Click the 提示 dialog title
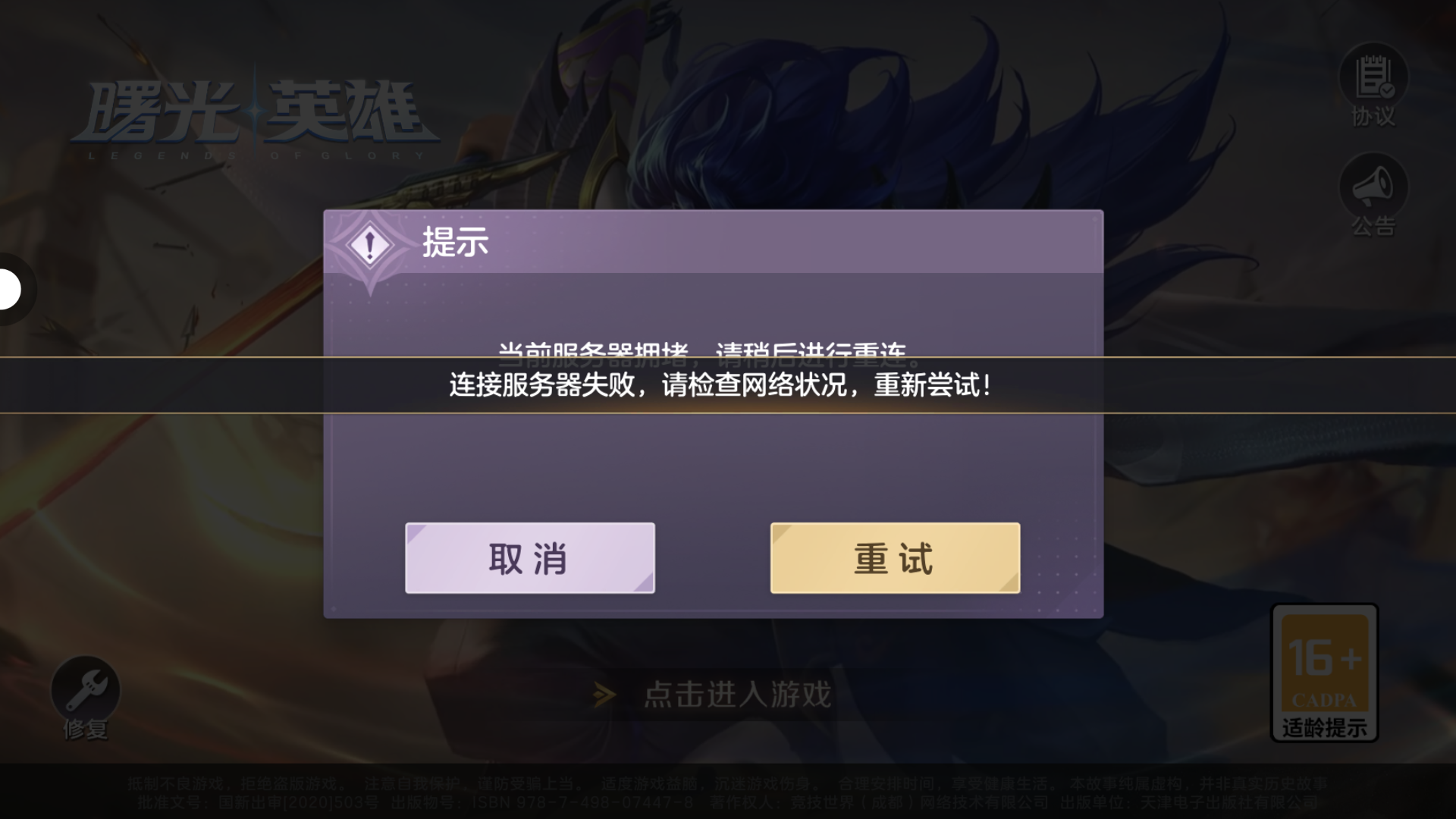The width and height of the screenshot is (1456, 819). tap(455, 243)
